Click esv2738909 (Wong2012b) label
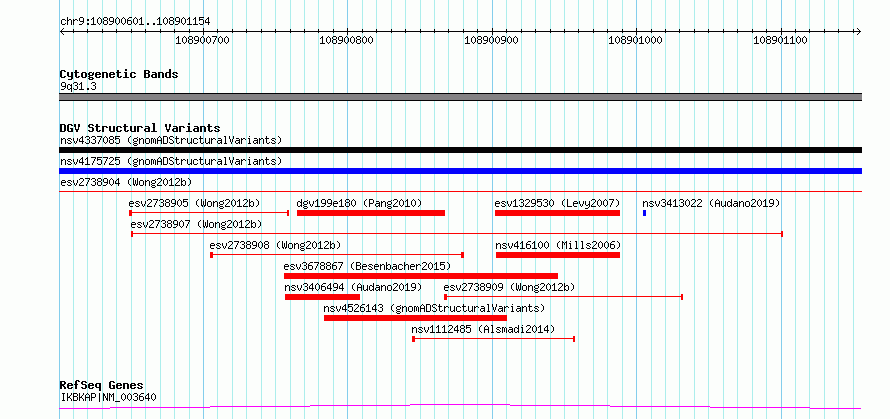This screenshot has height=419, width=890. click(509, 287)
